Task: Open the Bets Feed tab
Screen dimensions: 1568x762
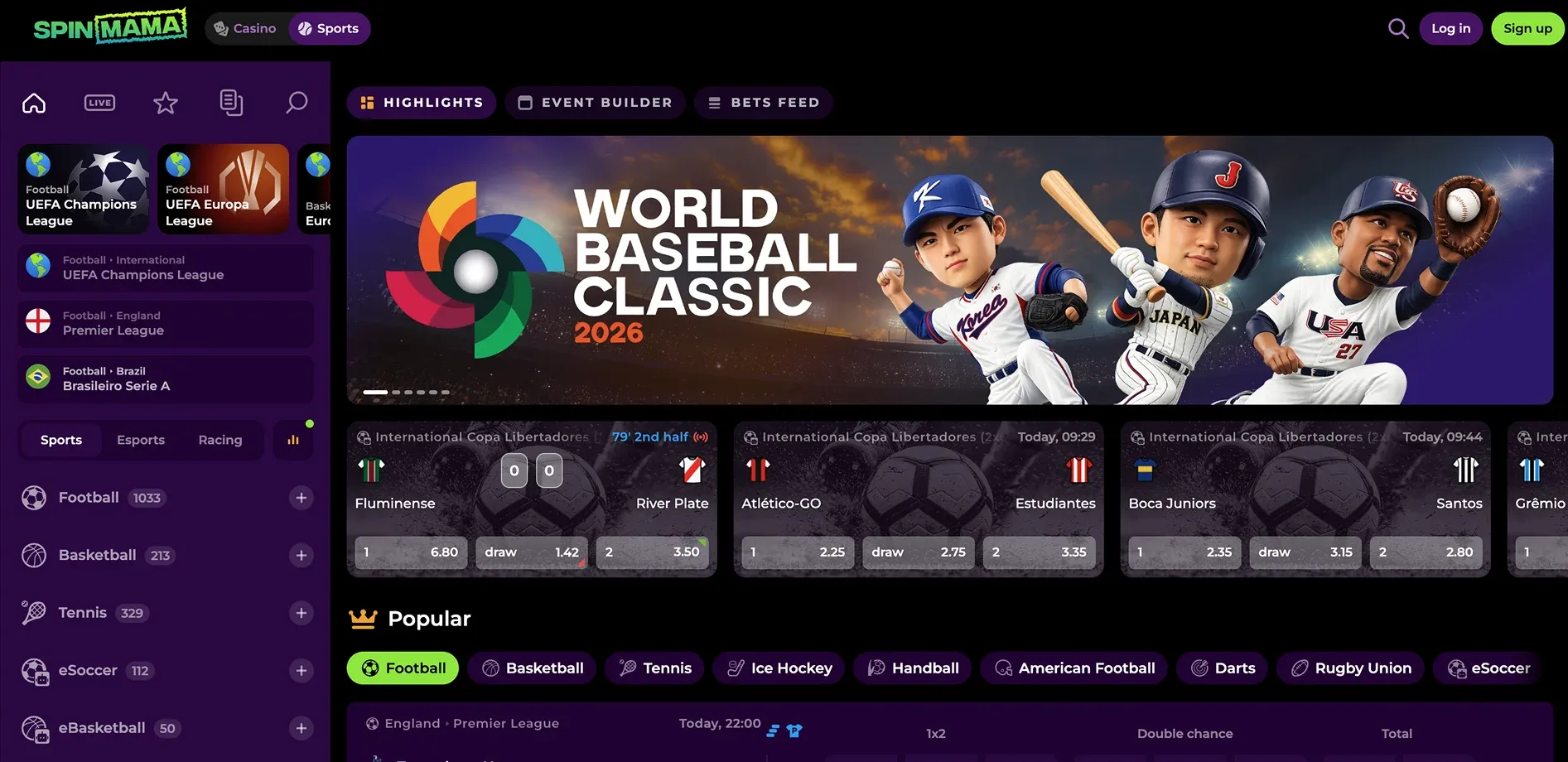Action: [x=763, y=103]
